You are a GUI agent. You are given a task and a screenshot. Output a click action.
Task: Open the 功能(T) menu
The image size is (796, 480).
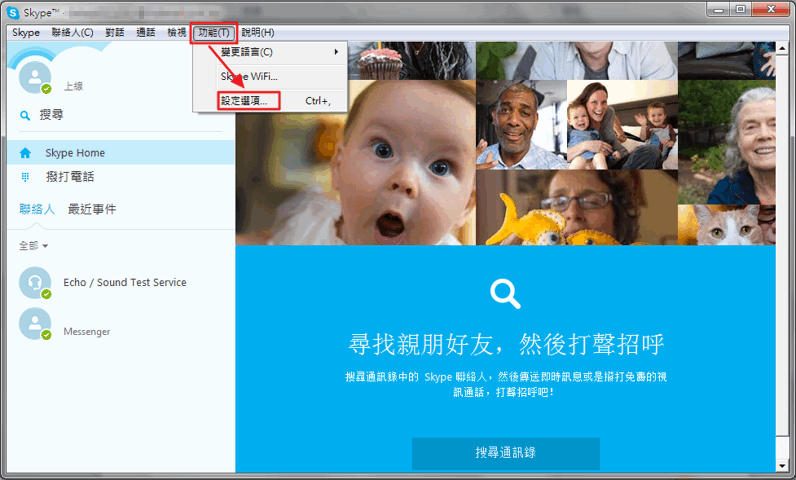(x=214, y=33)
